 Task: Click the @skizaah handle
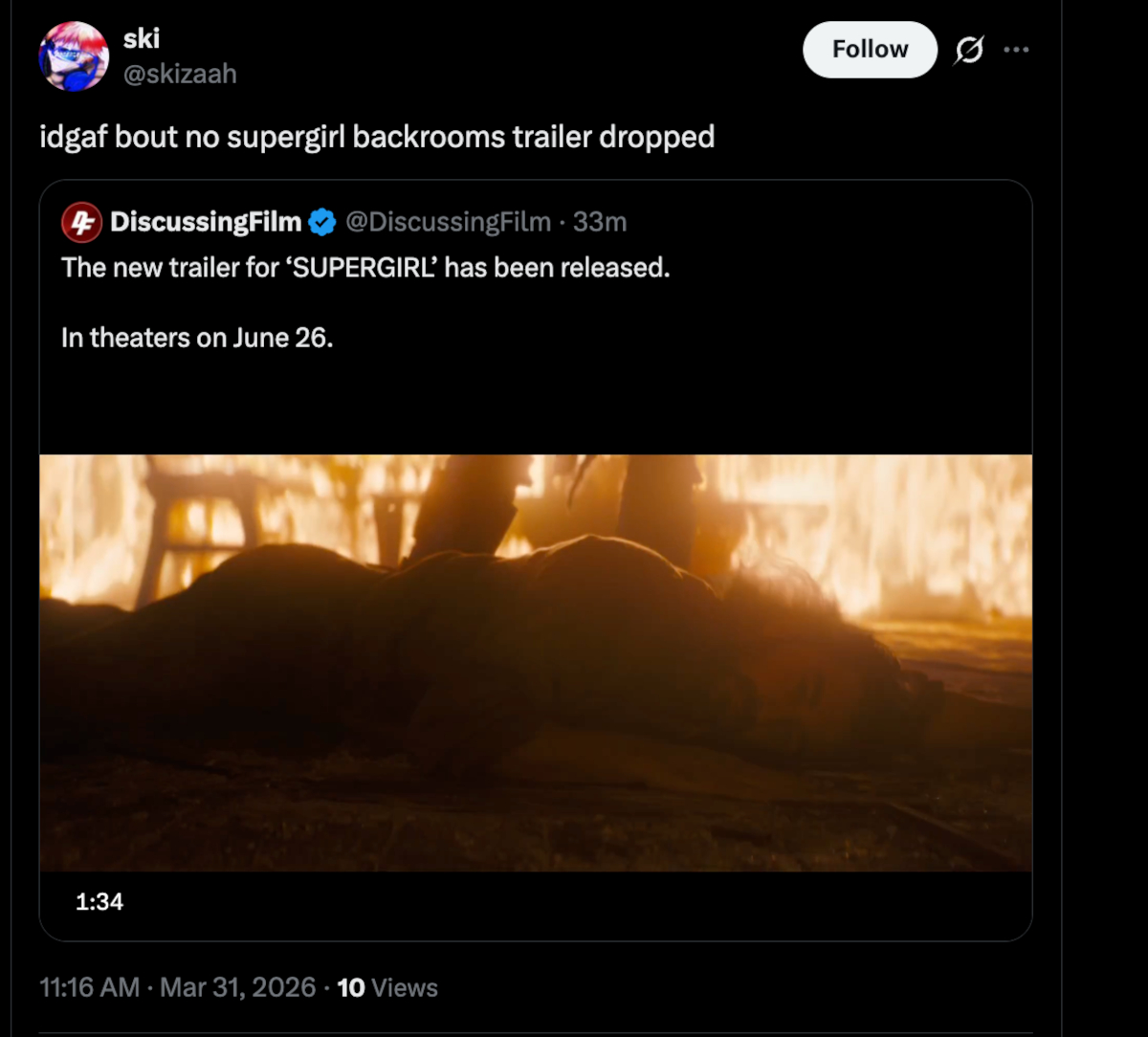pyautogui.click(x=180, y=74)
